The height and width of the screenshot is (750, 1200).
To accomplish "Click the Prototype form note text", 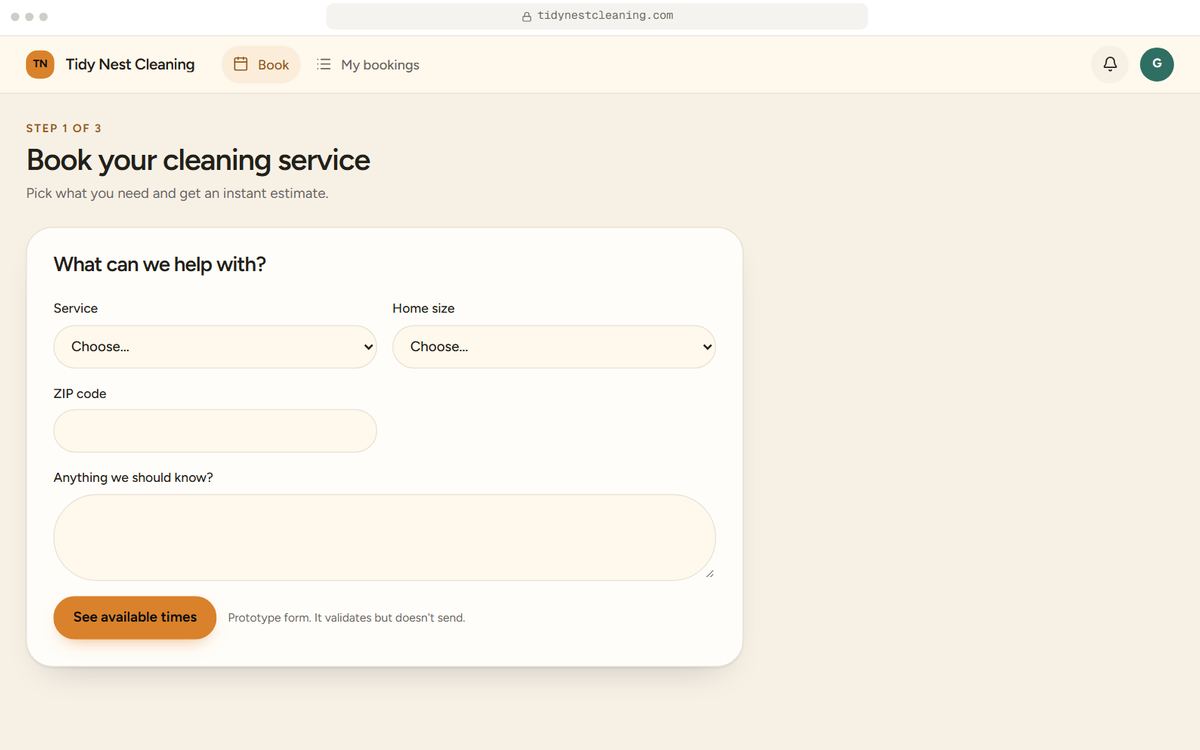I will point(347,618).
